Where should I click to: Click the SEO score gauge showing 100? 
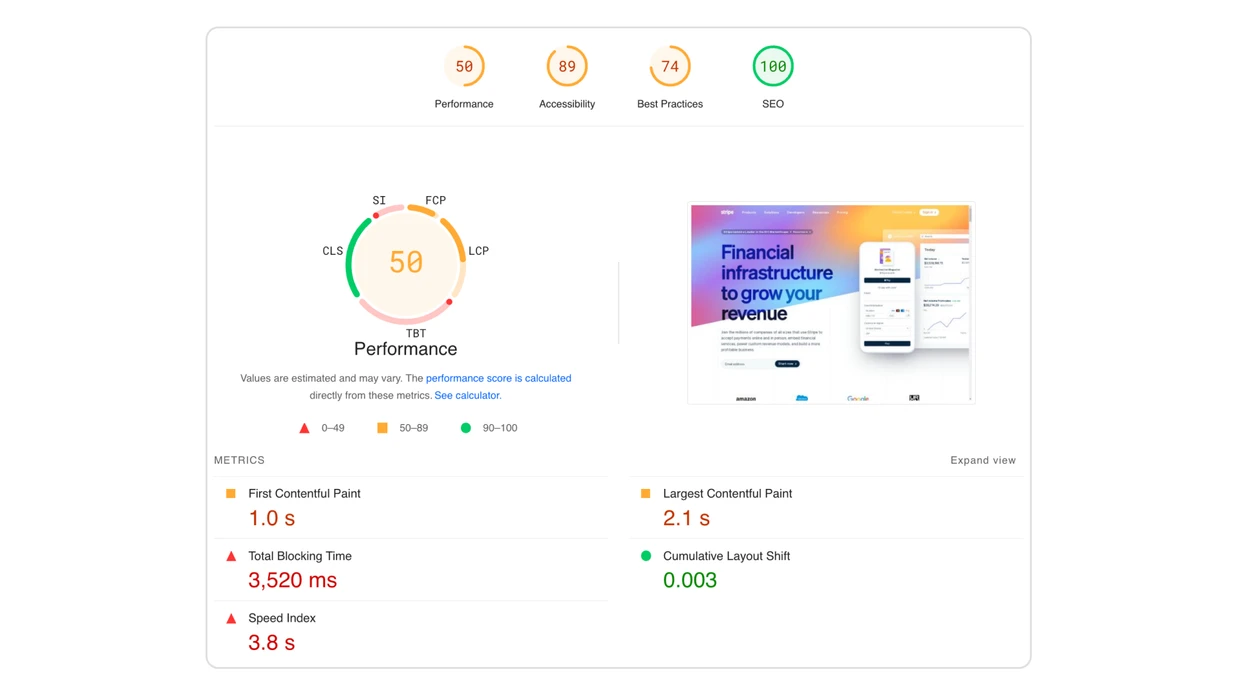pyautogui.click(x=772, y=65)
